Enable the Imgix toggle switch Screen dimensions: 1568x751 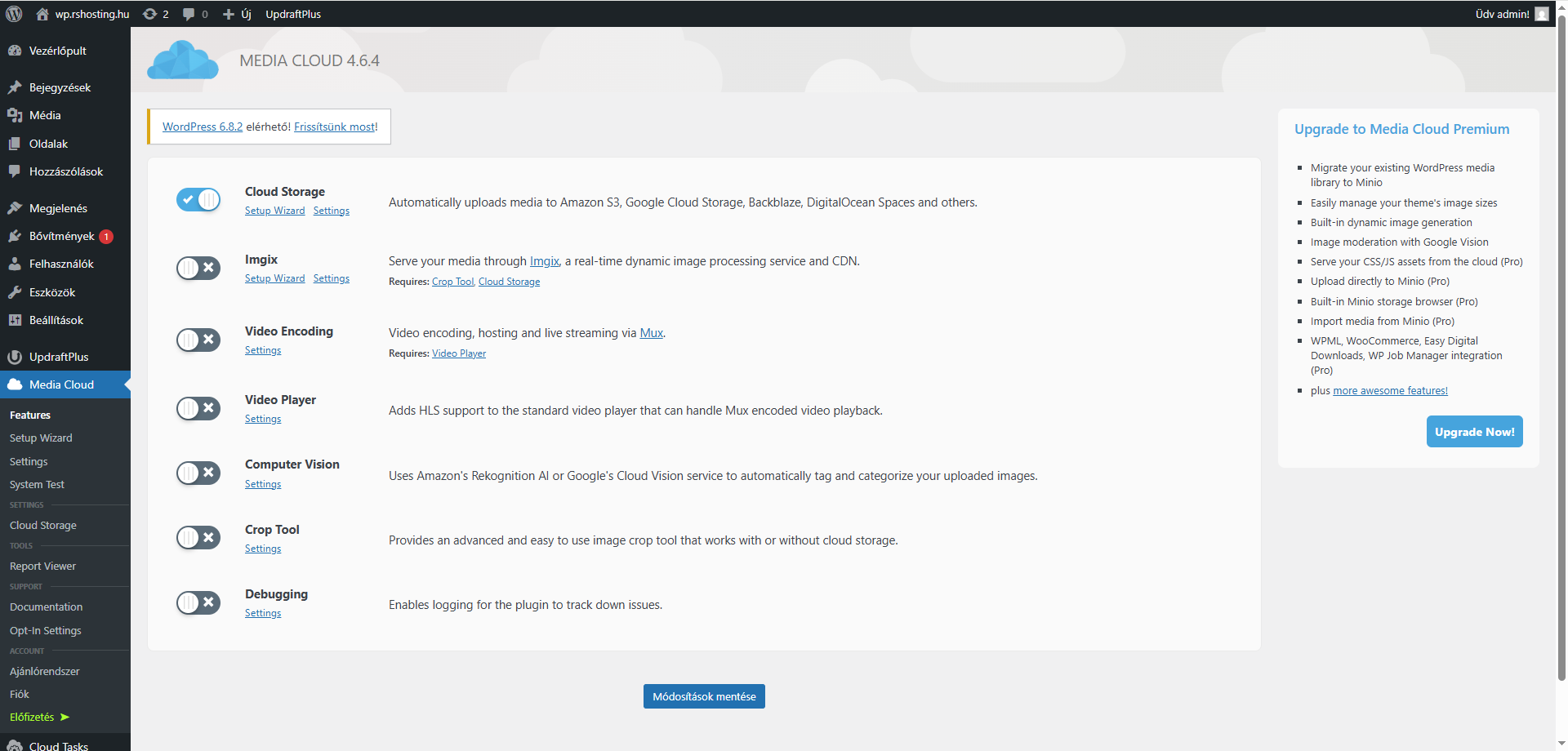(198, 268)
